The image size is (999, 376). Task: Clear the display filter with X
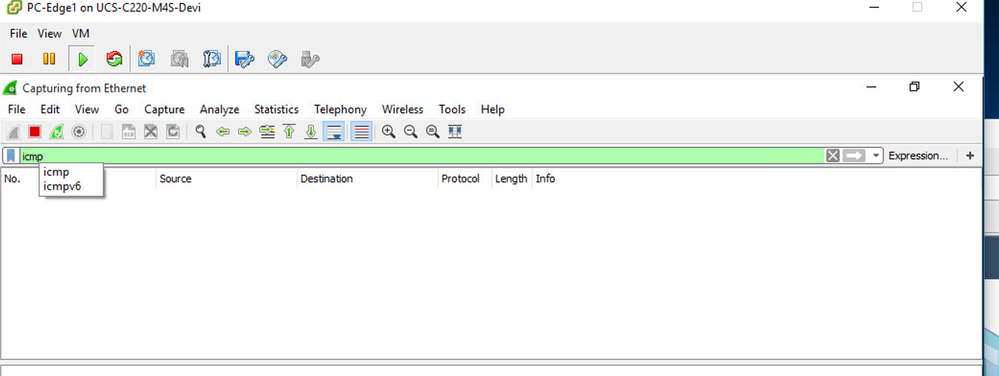tap(833, 155)
